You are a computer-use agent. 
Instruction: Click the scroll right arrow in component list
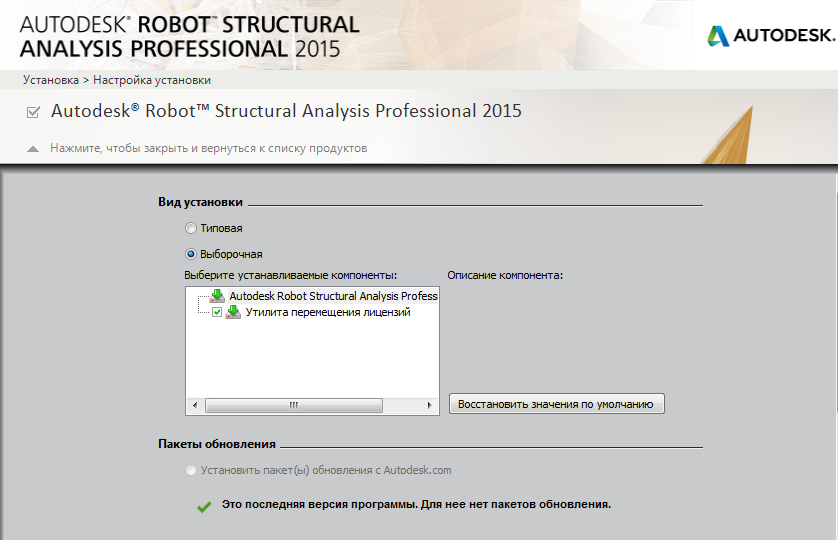point(430,405)
